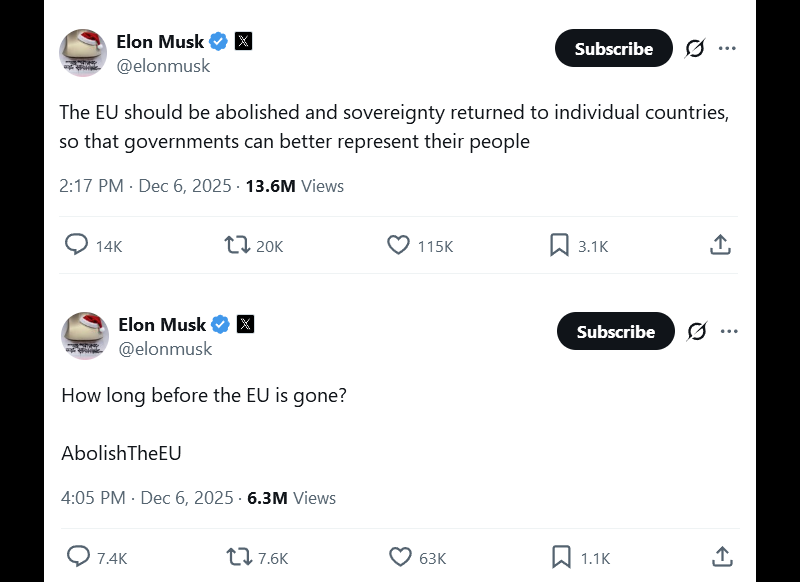Subscribe to Elon Musk's first tweet account
800x582 pixels.
pyautogui.click(x=613, y=48)
